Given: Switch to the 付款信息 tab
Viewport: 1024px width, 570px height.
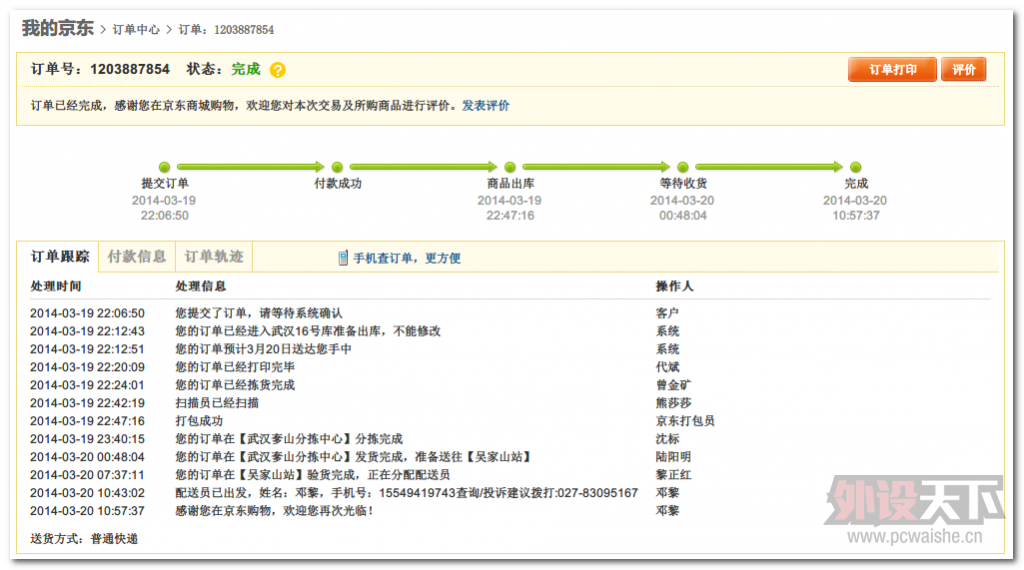Looking at the screenshot, I should [136, 257].
